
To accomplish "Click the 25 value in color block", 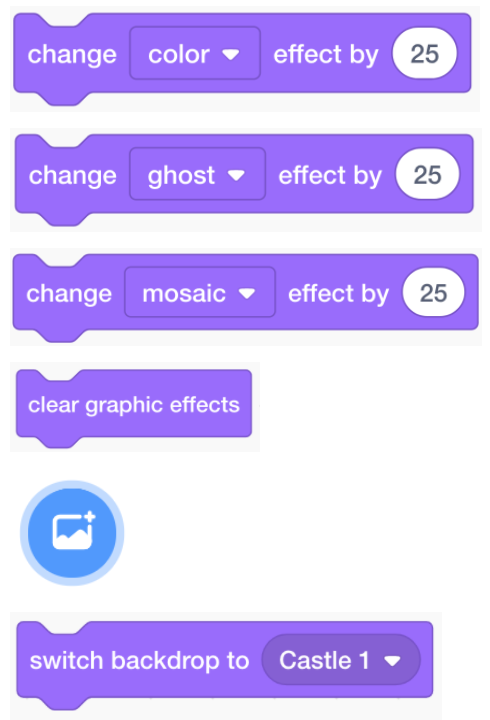I will [424, 54].
